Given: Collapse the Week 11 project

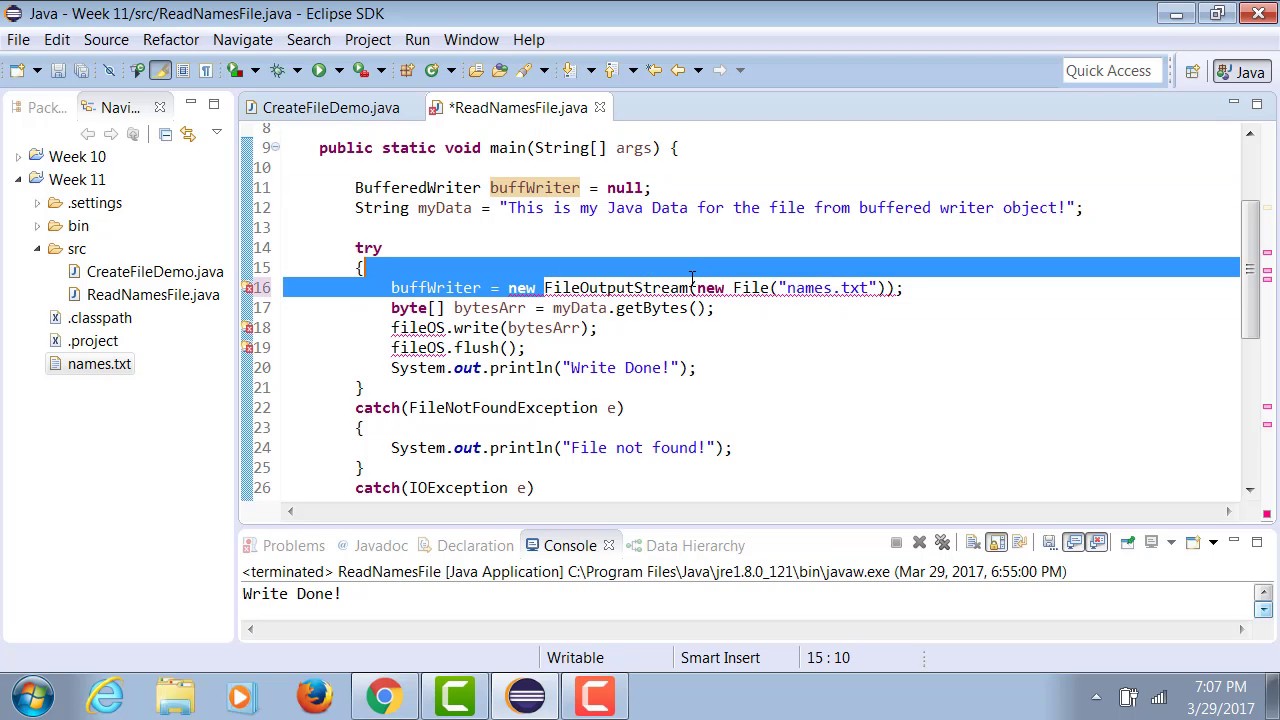Looking at the screenshot, I should pos(18,180).
